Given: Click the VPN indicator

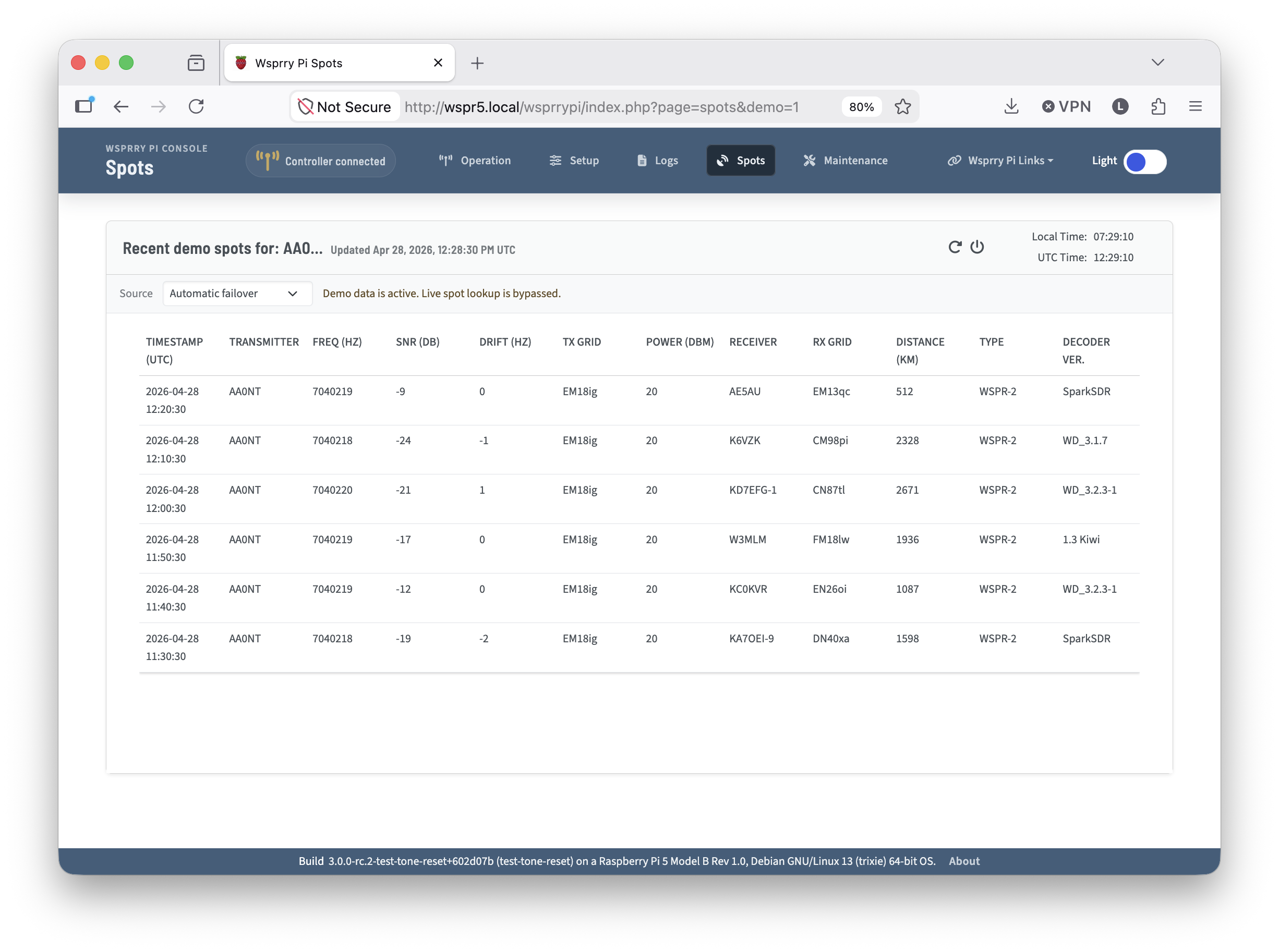Looking at the screenshot, I should (1066, 106).
